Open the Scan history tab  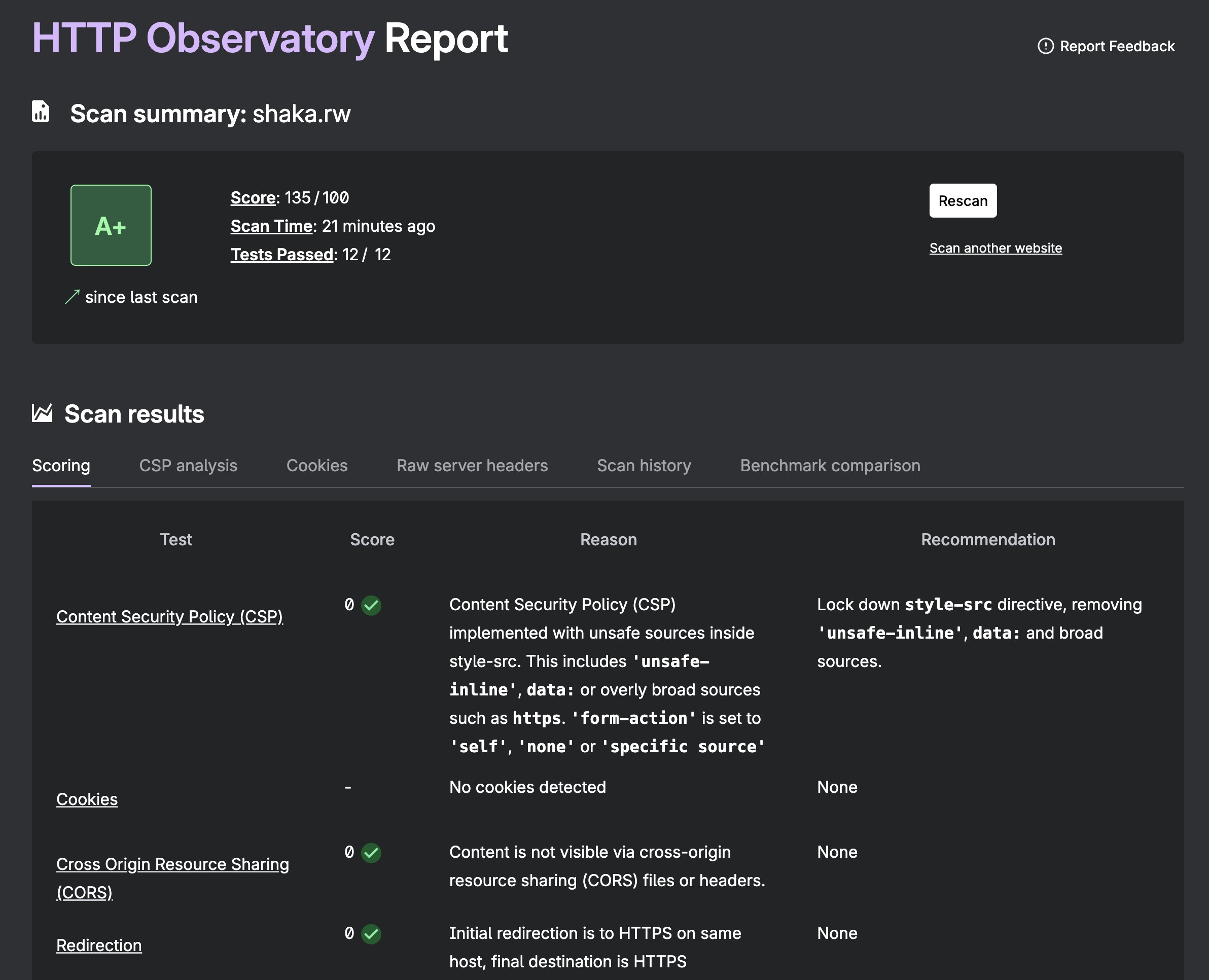tap(644, 465)
